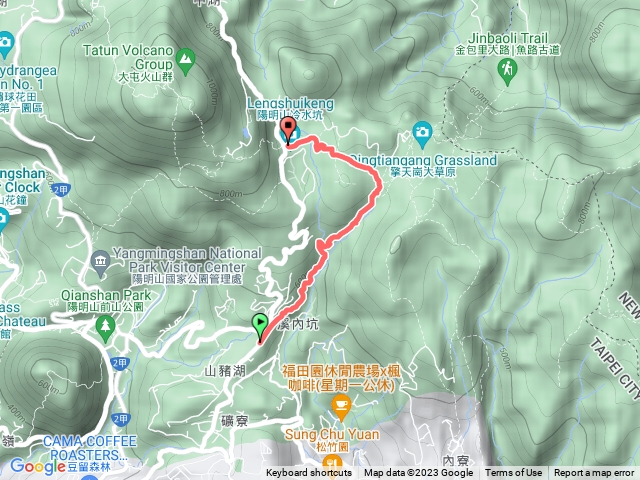Open Keyboard shortcuts
Screen dimensions: 640x480
point(309,473)
